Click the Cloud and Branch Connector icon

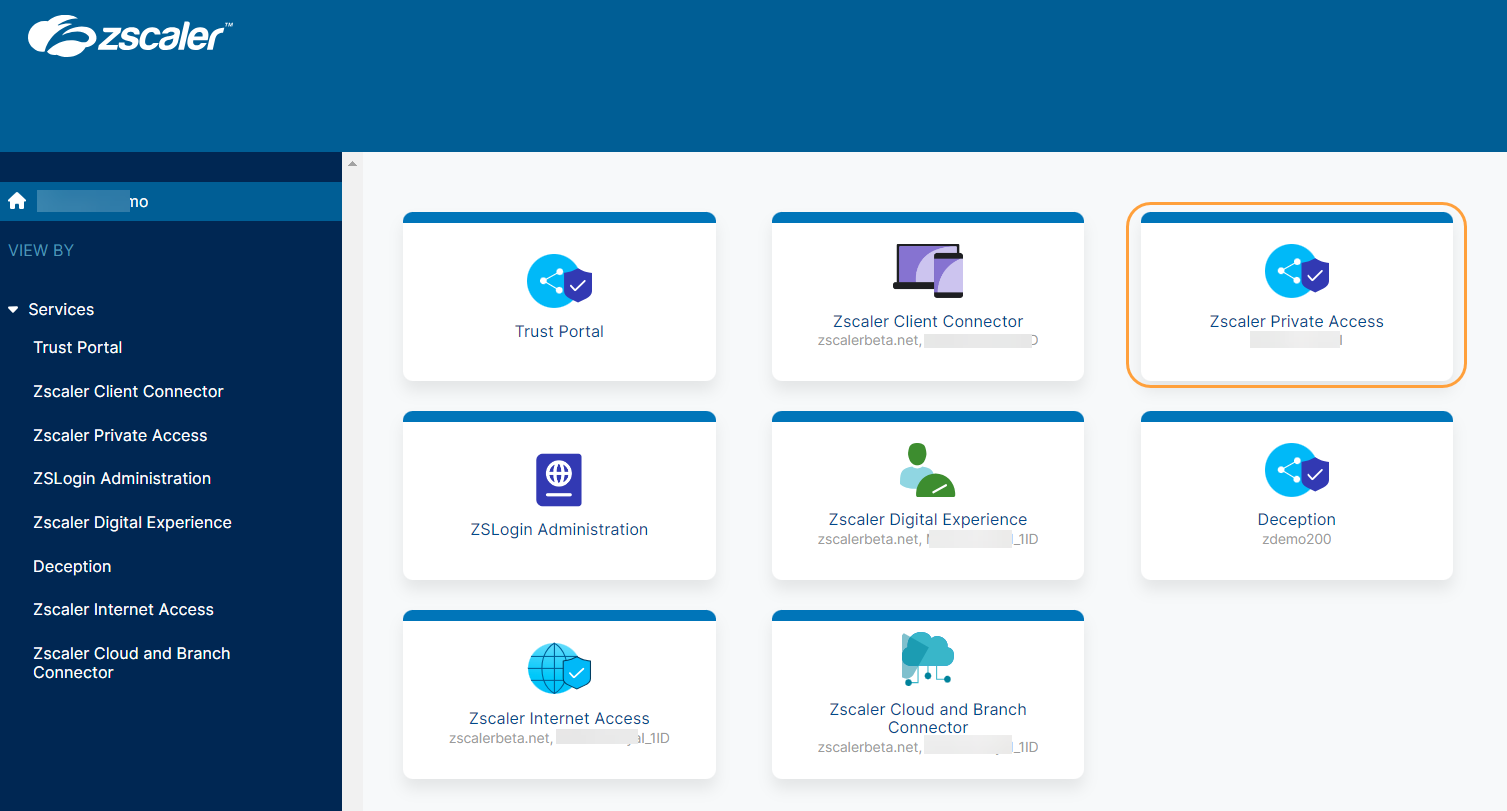927,659
